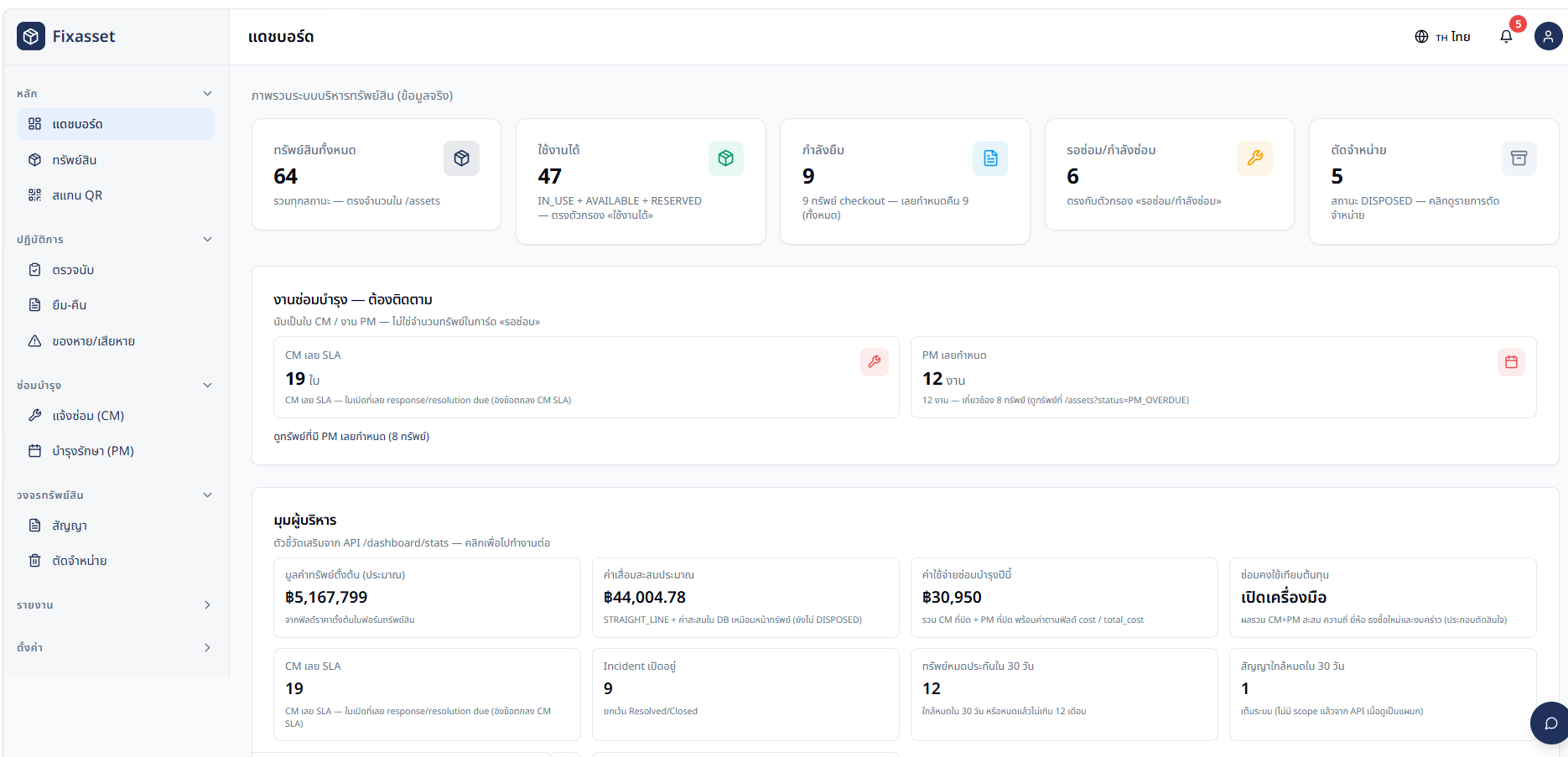This screenshot has width=1568, height=757.
Task: Open the เปิดเครื่องมือ repair cost tool card
Action: 1383,598
